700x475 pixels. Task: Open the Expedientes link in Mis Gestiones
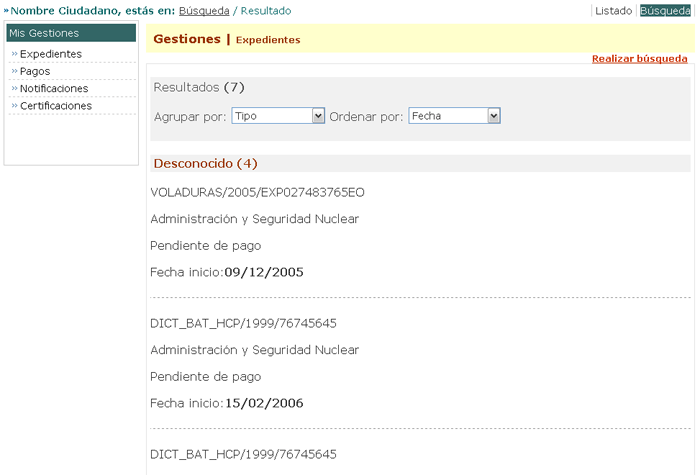[51, 54]
